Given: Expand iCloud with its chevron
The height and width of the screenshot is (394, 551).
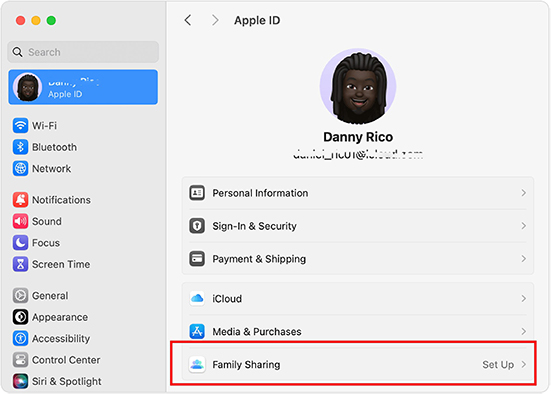Looking at the screenshot, I should click(x=524, y=298).
